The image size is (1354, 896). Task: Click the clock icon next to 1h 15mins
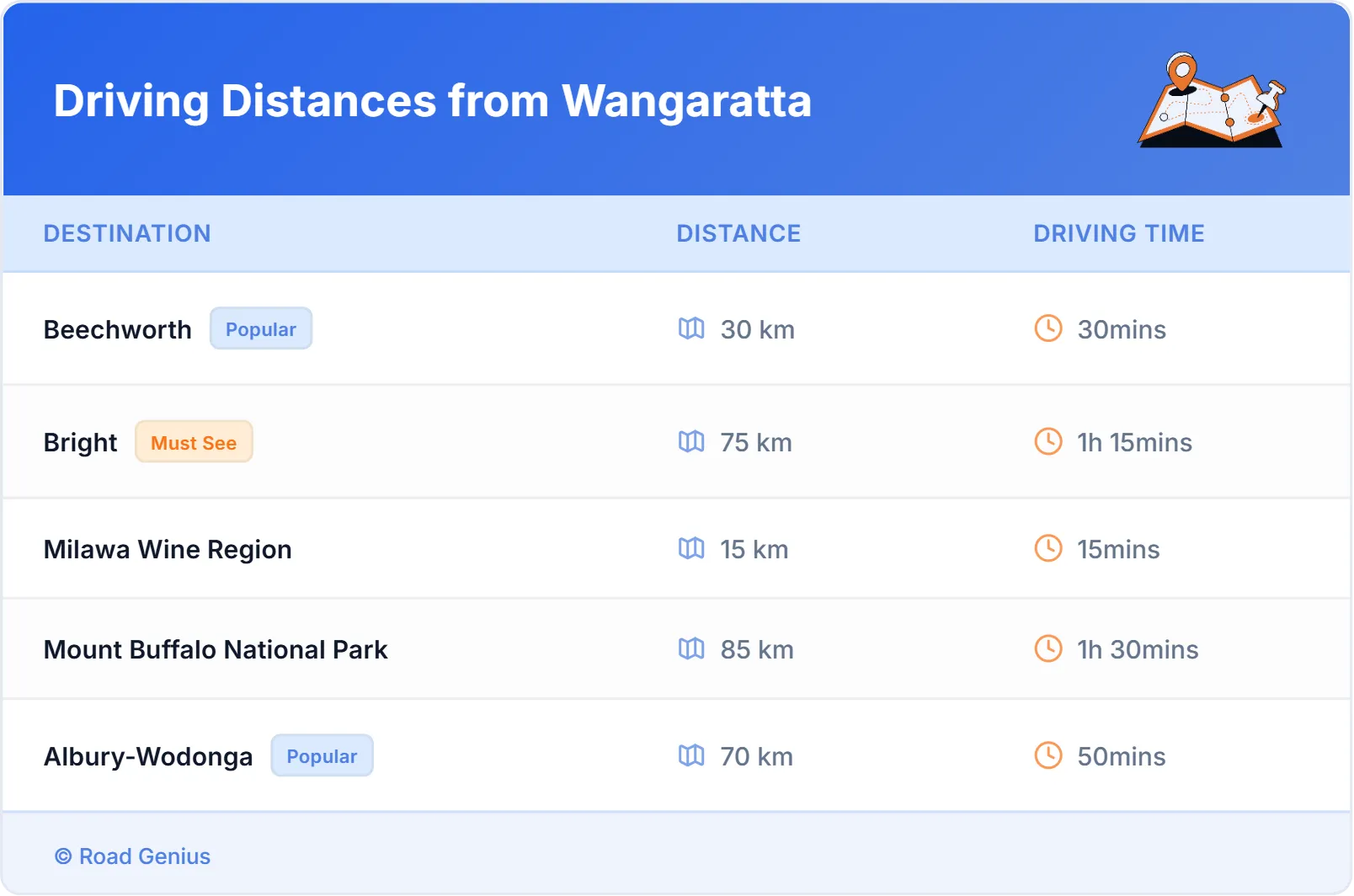1048,441
